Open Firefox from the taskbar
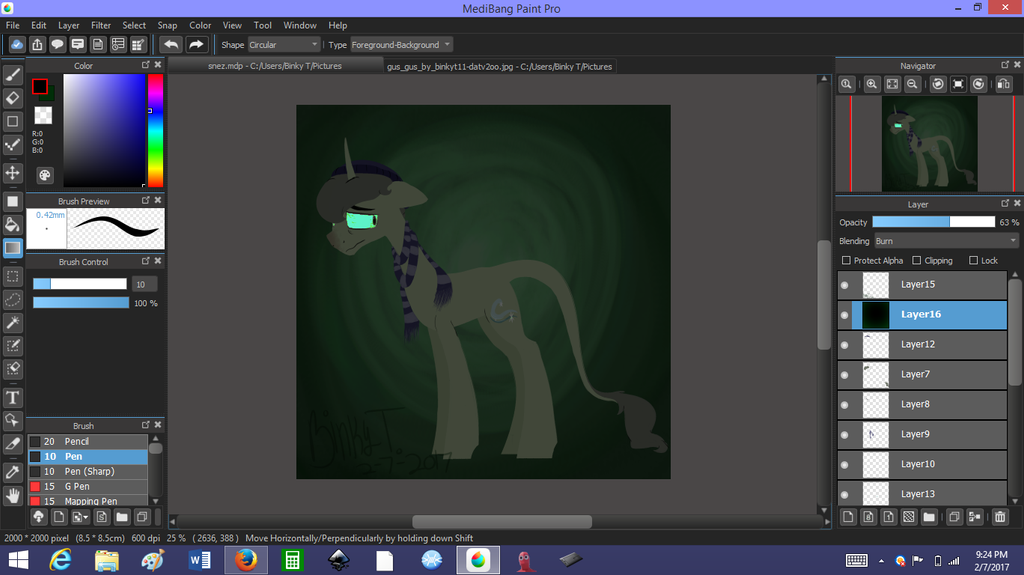 [x=246, y=560]
